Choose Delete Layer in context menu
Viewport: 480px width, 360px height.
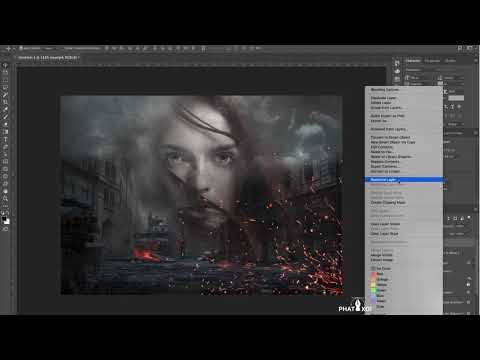click(x=381, y=103)
